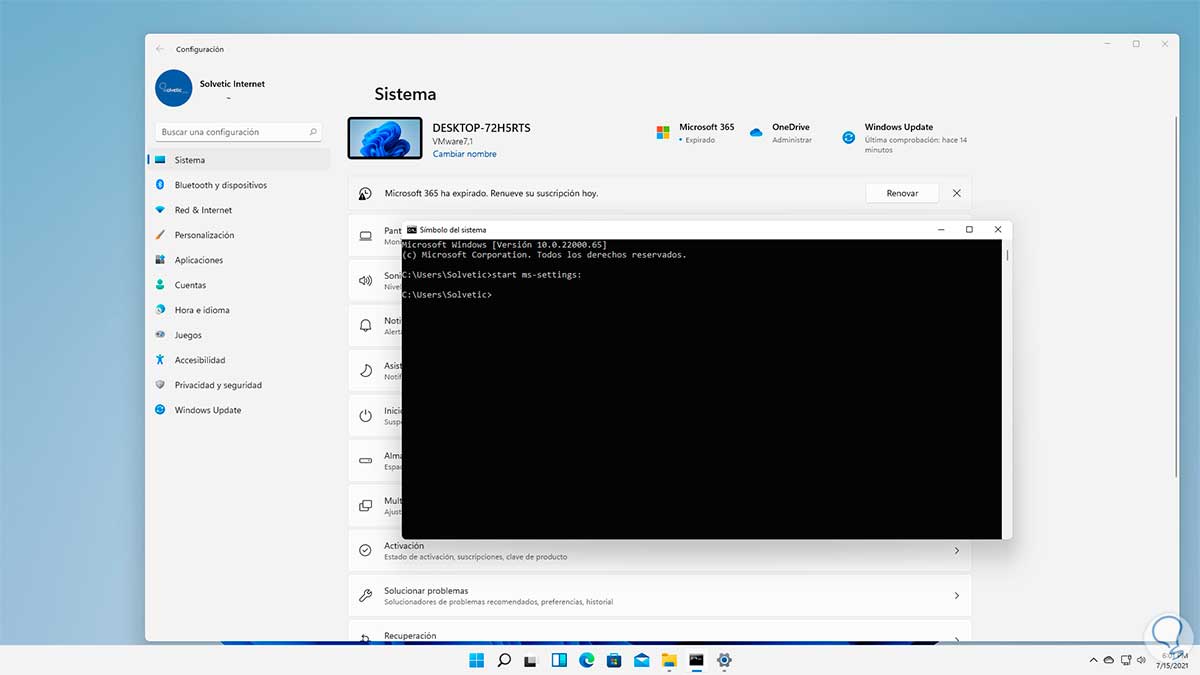Click Privacidad y seguridad shield icon
This screenshot has width=1200, height=675.
160,385
